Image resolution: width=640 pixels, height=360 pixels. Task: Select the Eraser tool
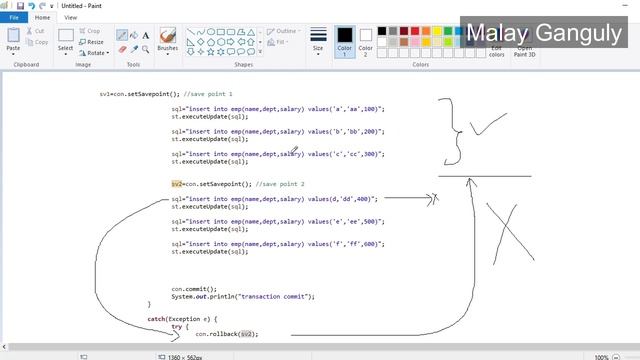click(x=122, y=49)
